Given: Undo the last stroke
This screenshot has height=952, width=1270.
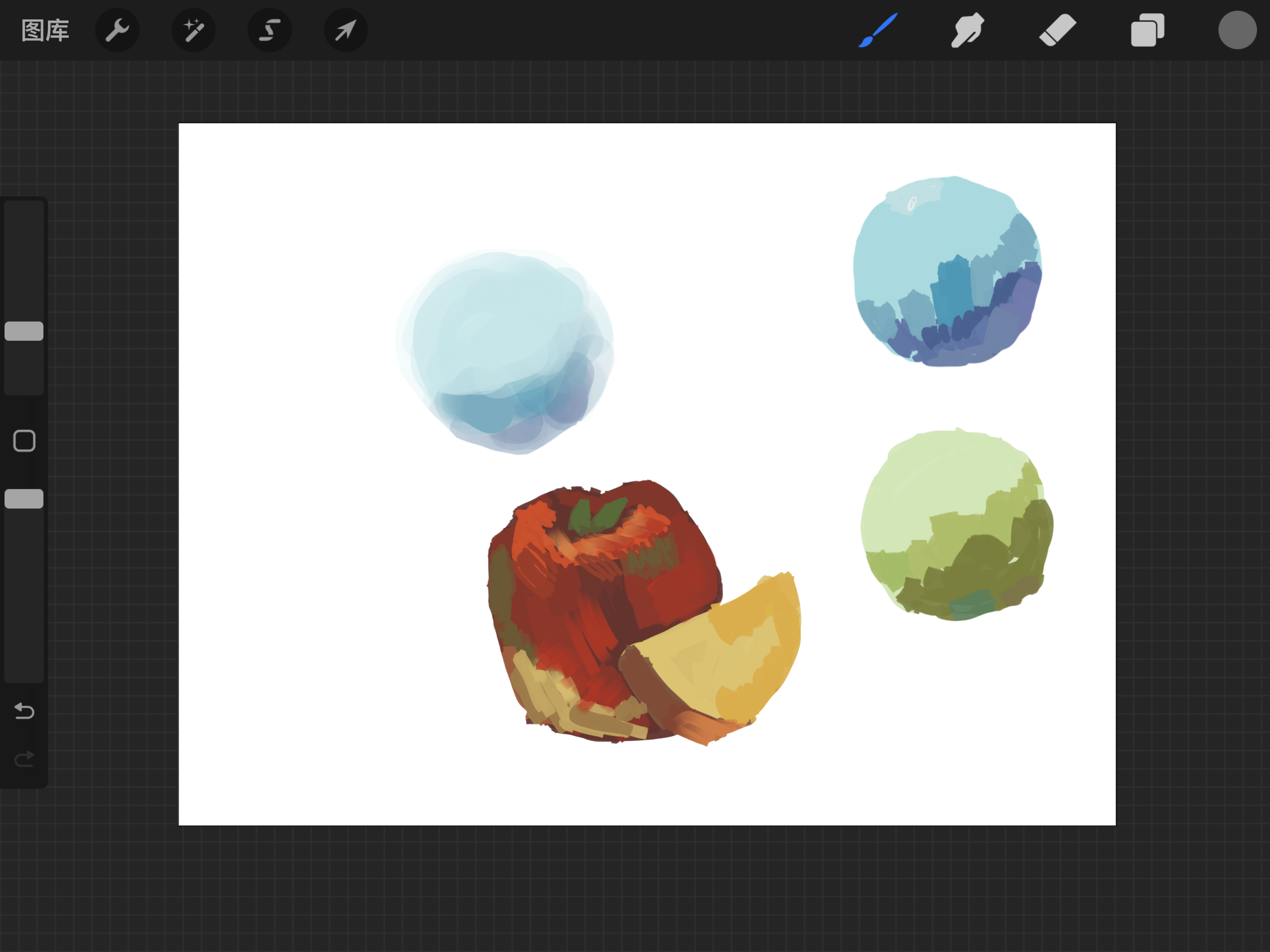Looking at the screenshot, I should (24, 711).
